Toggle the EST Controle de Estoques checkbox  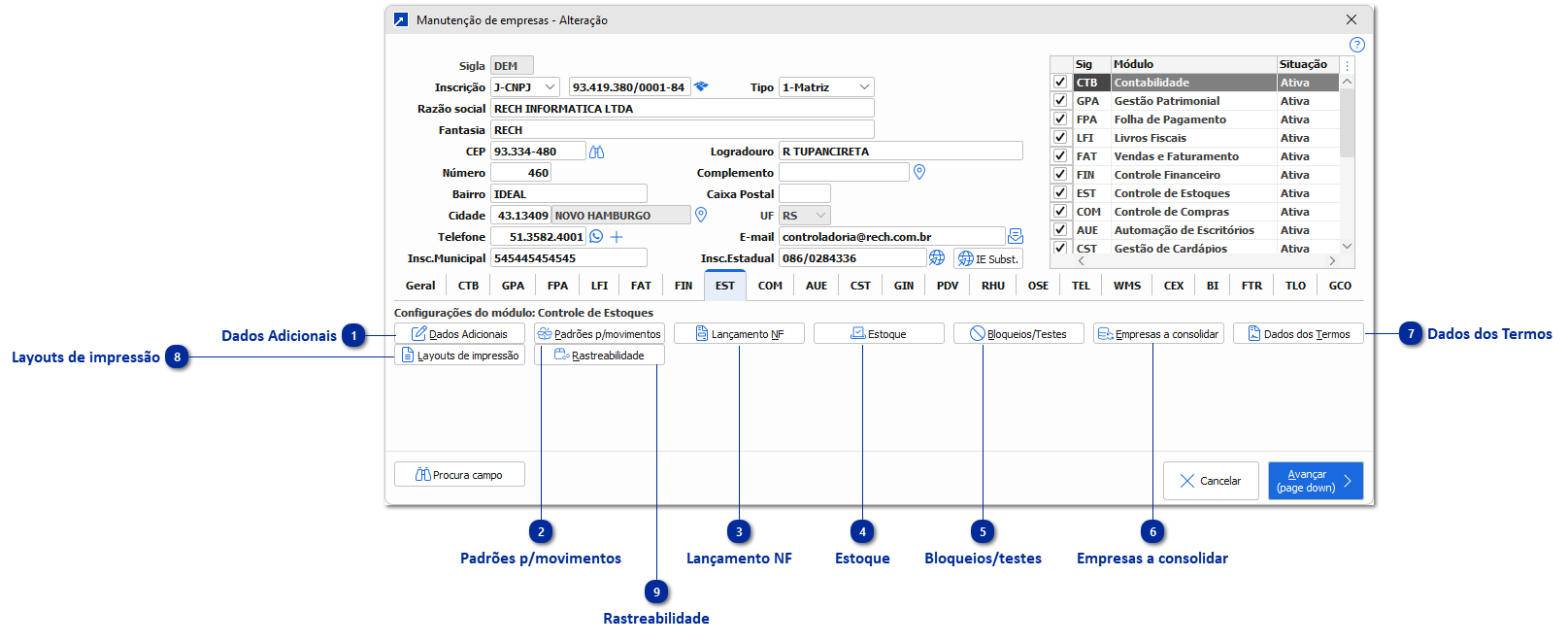point(1060,193)
